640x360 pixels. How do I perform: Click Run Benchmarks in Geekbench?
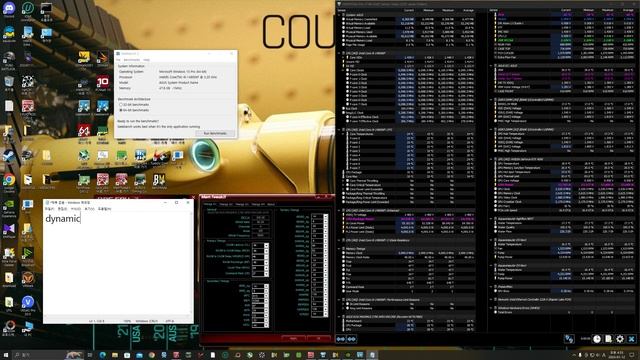215,133
